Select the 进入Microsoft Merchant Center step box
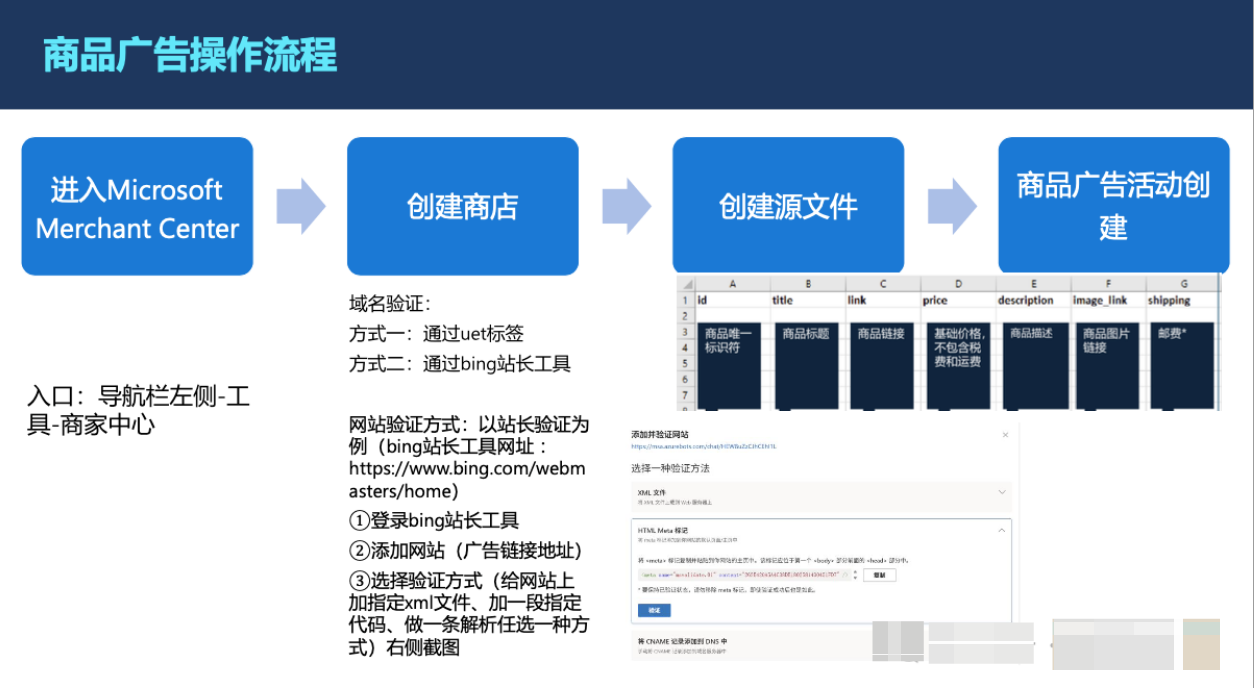This screenshot has width=1254, height=688. [137, 206]
